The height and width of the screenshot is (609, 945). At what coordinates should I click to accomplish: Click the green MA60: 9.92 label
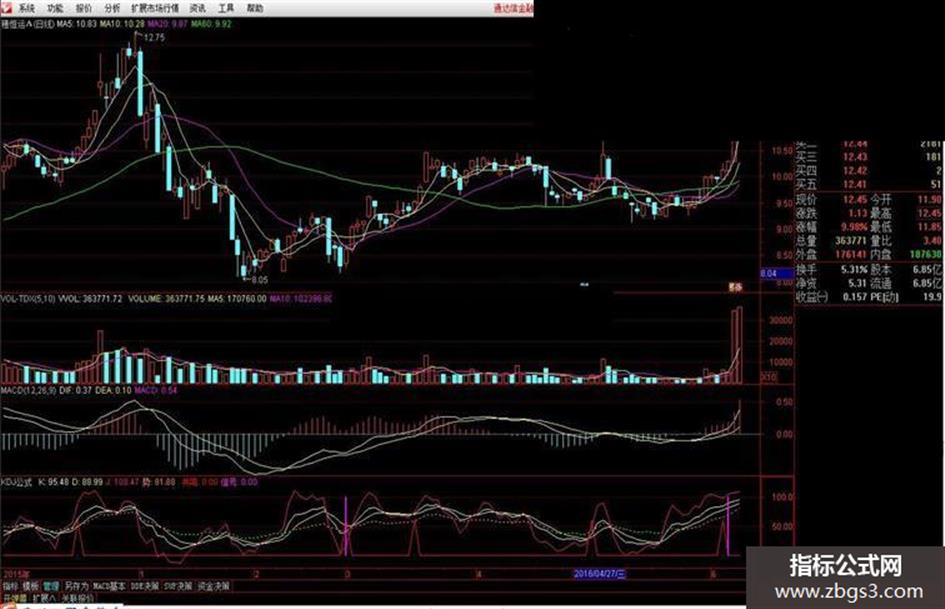211,24
